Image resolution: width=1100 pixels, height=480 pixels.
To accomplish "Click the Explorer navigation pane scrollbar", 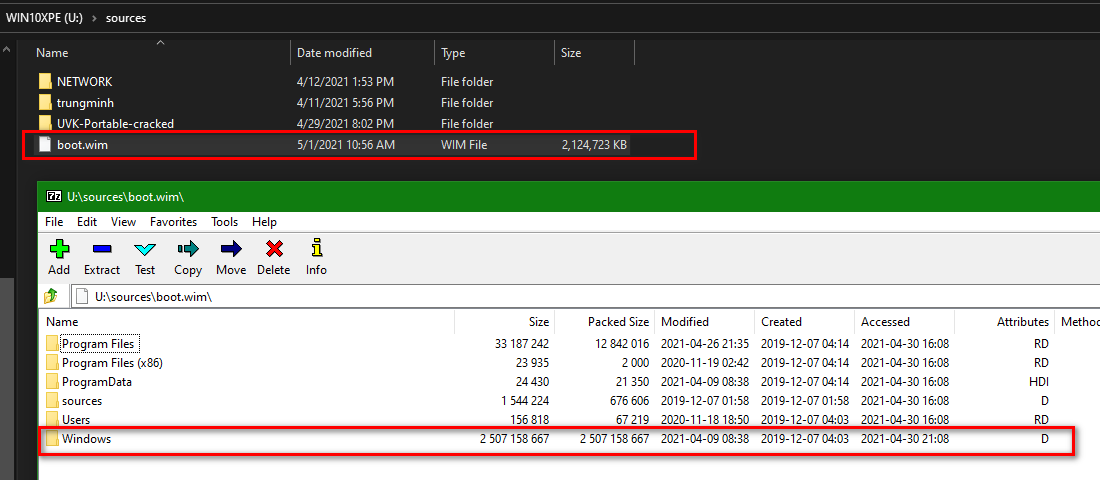I will coord(6,379).
